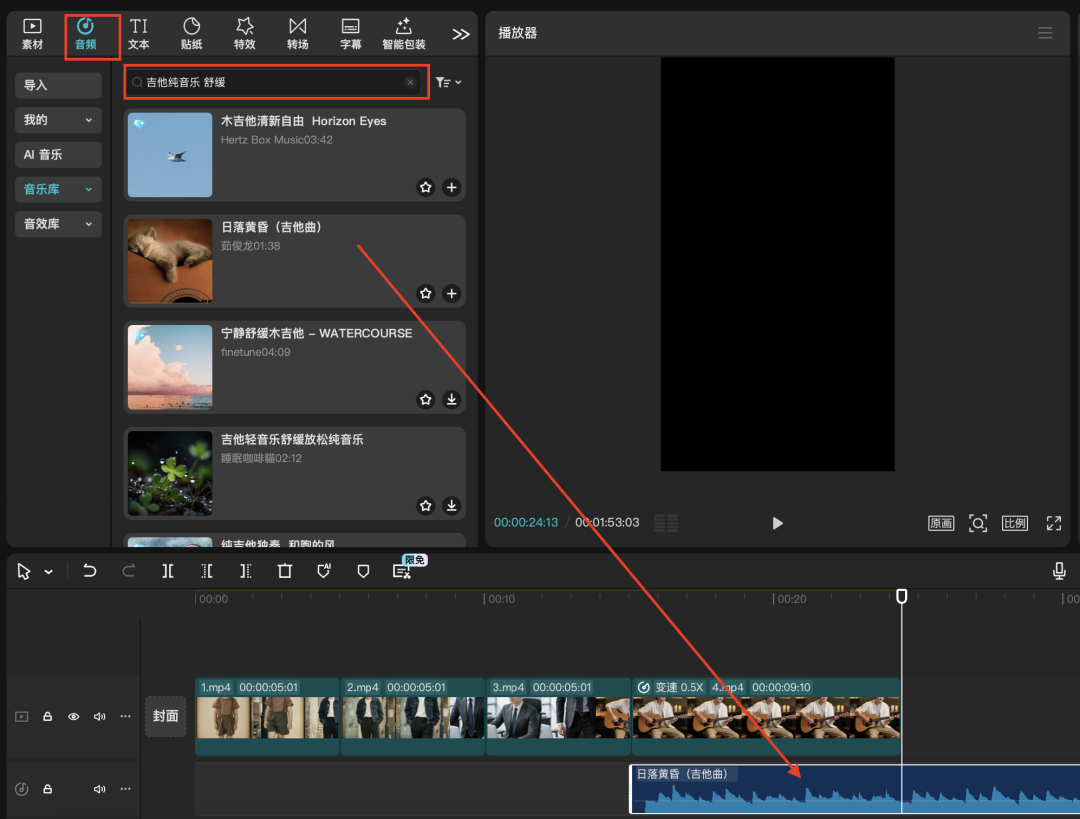
Task: Click the timeline playhead handle
Action: (901, 596)
